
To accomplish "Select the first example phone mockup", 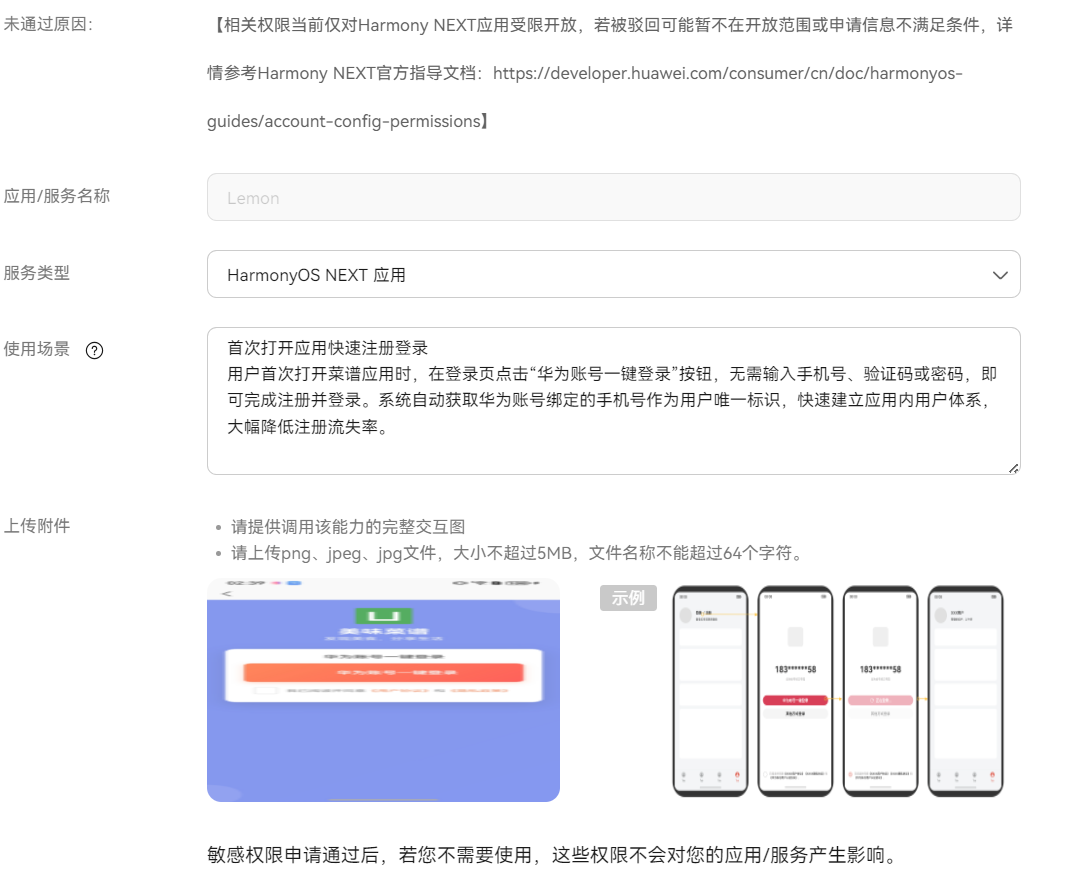I will click(710, 690).
